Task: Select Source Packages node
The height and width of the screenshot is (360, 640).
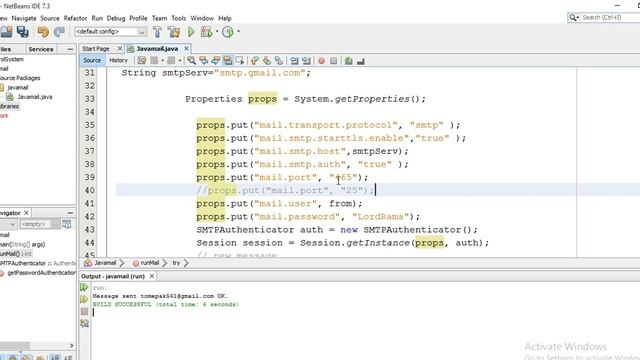Action: coord(20,78)
